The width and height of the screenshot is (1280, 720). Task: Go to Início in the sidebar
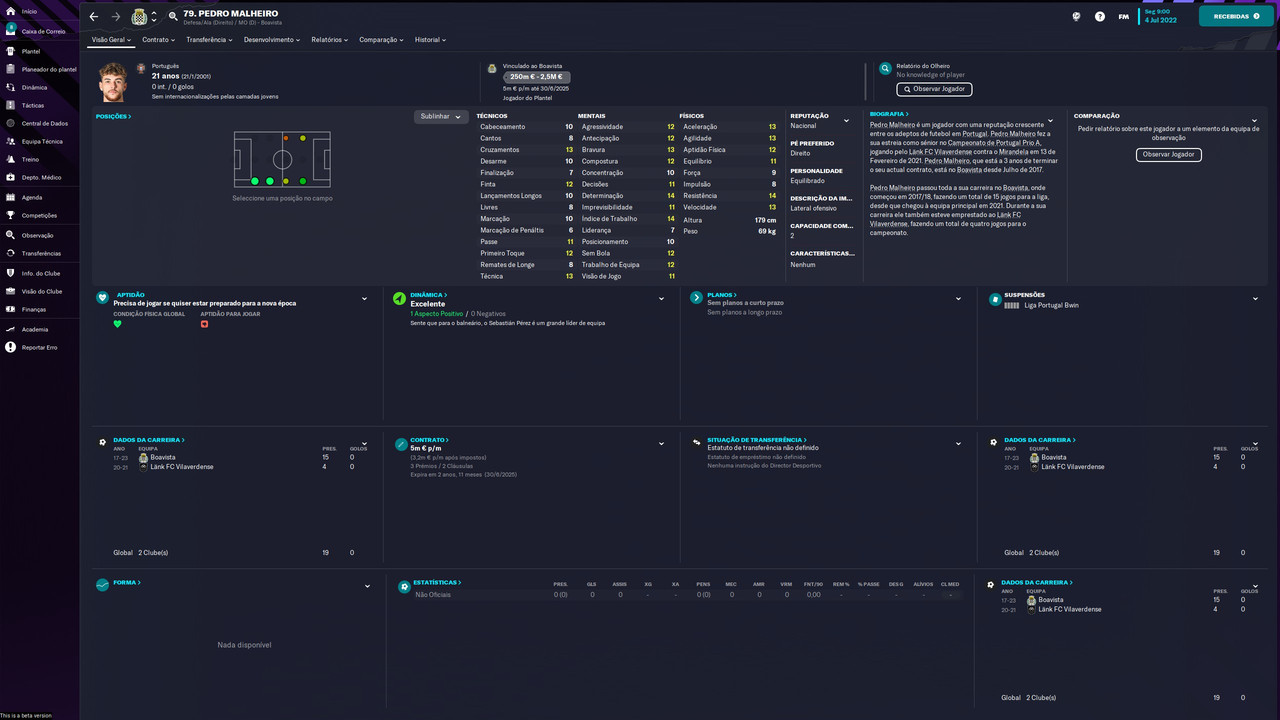tap(29, 11)
